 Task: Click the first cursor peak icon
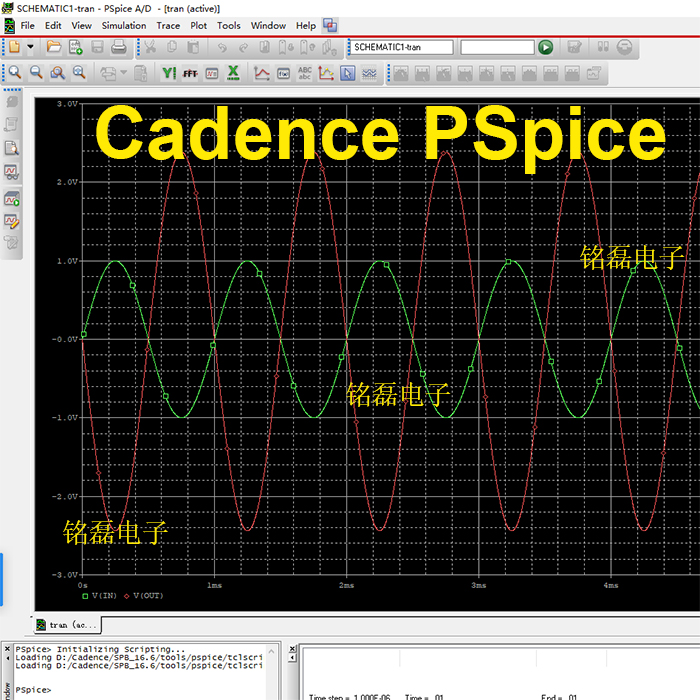(400, 73)
